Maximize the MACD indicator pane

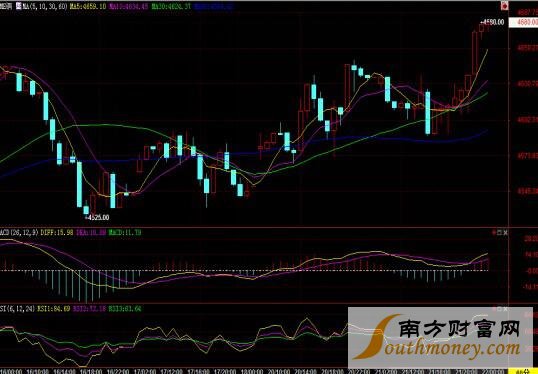coord(500,232)
